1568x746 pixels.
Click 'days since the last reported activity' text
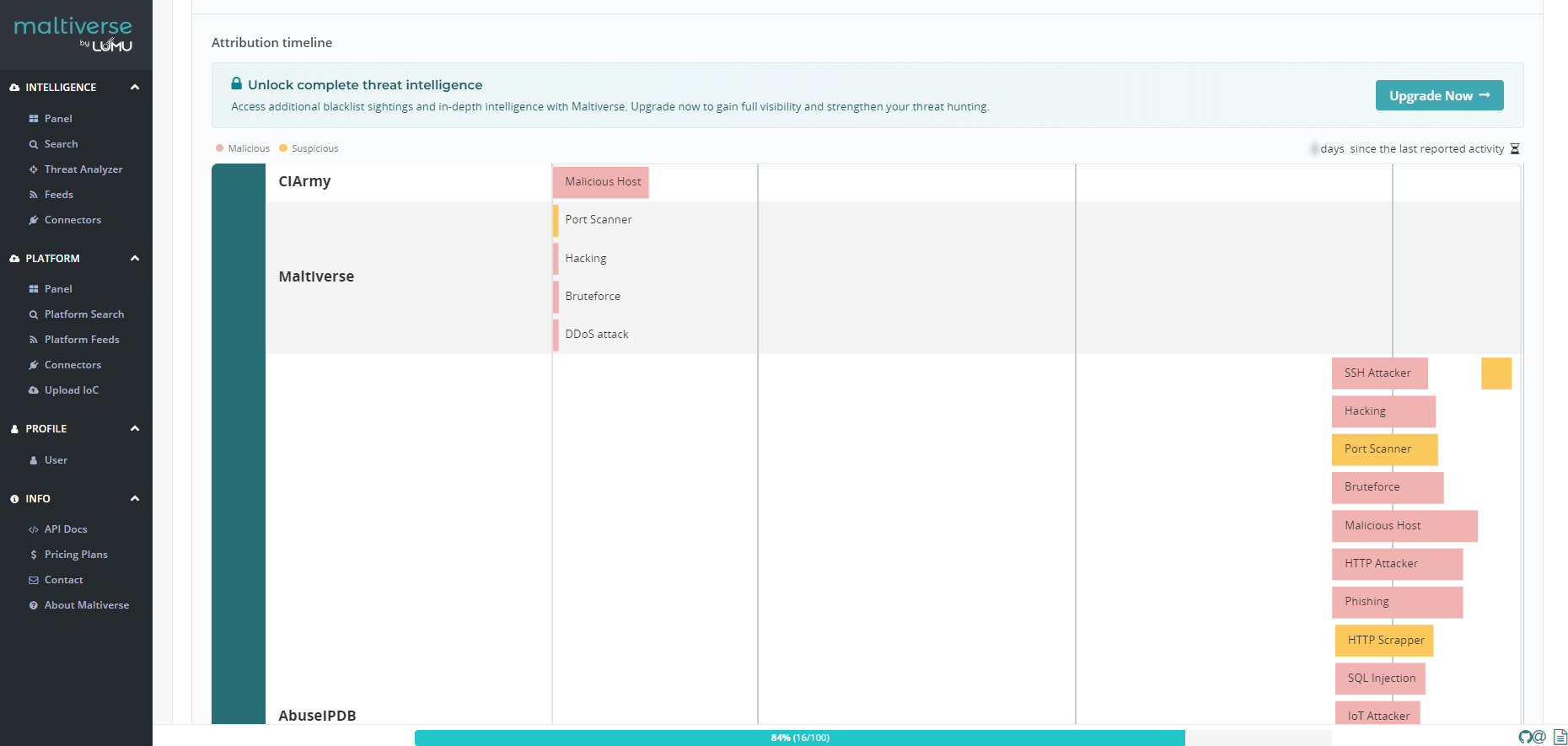click(x=1412, y=149)
